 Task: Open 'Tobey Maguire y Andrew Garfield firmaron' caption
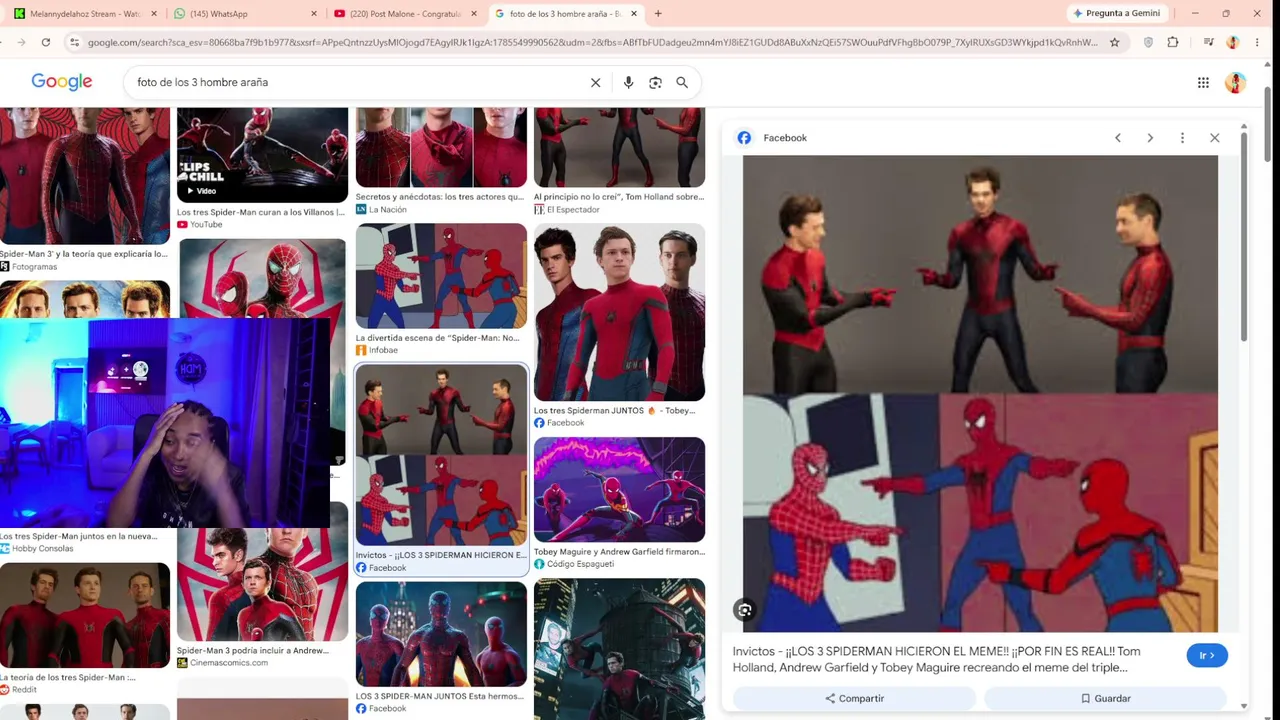619,552
